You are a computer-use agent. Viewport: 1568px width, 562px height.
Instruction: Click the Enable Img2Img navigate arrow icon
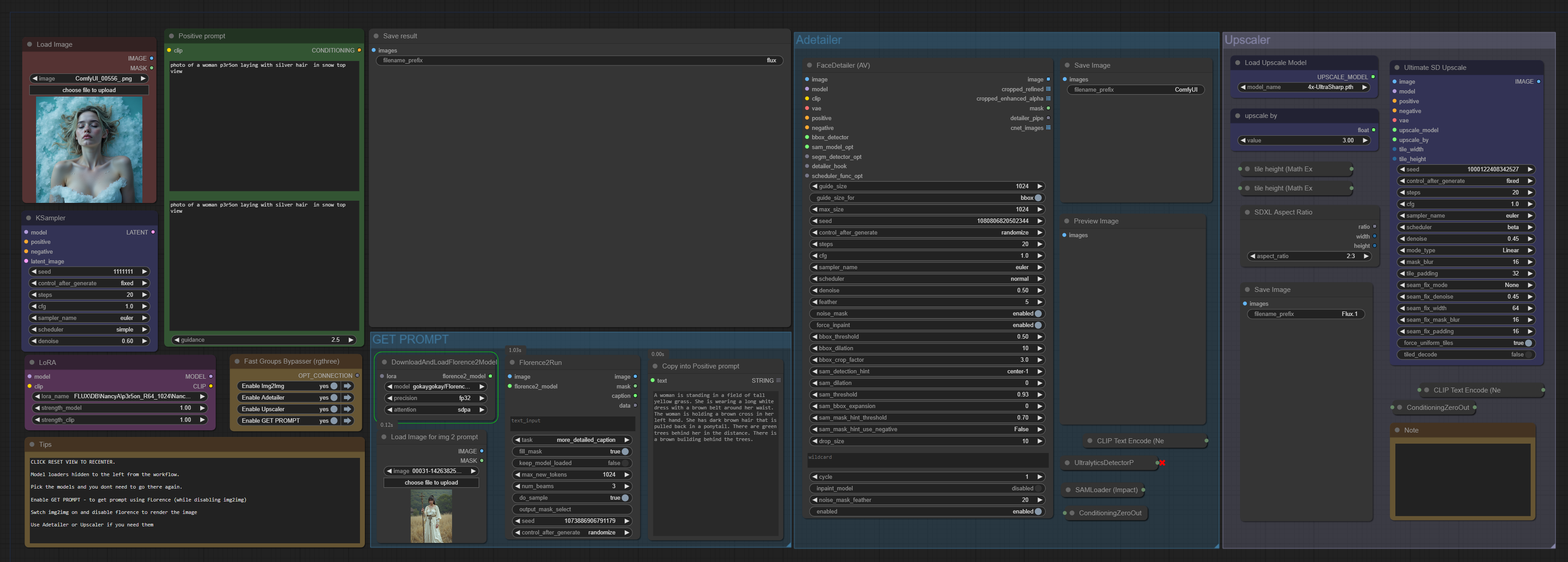pyautogui.click(x=348, y=386)
